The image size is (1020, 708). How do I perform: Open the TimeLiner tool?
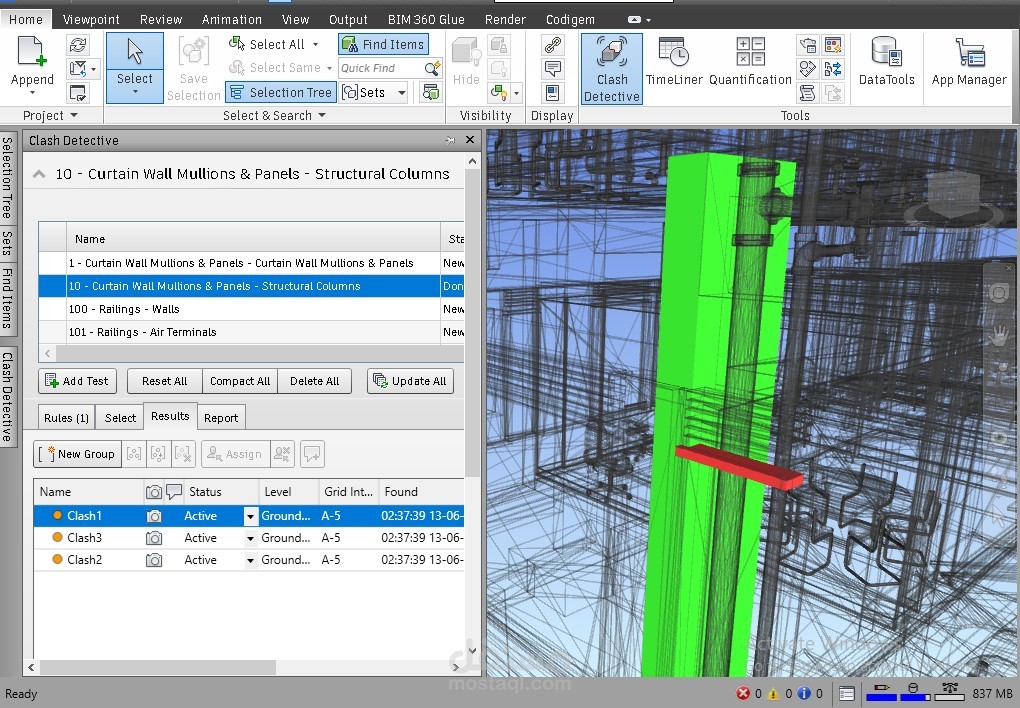pyautogui.click(x=674, y=62)
